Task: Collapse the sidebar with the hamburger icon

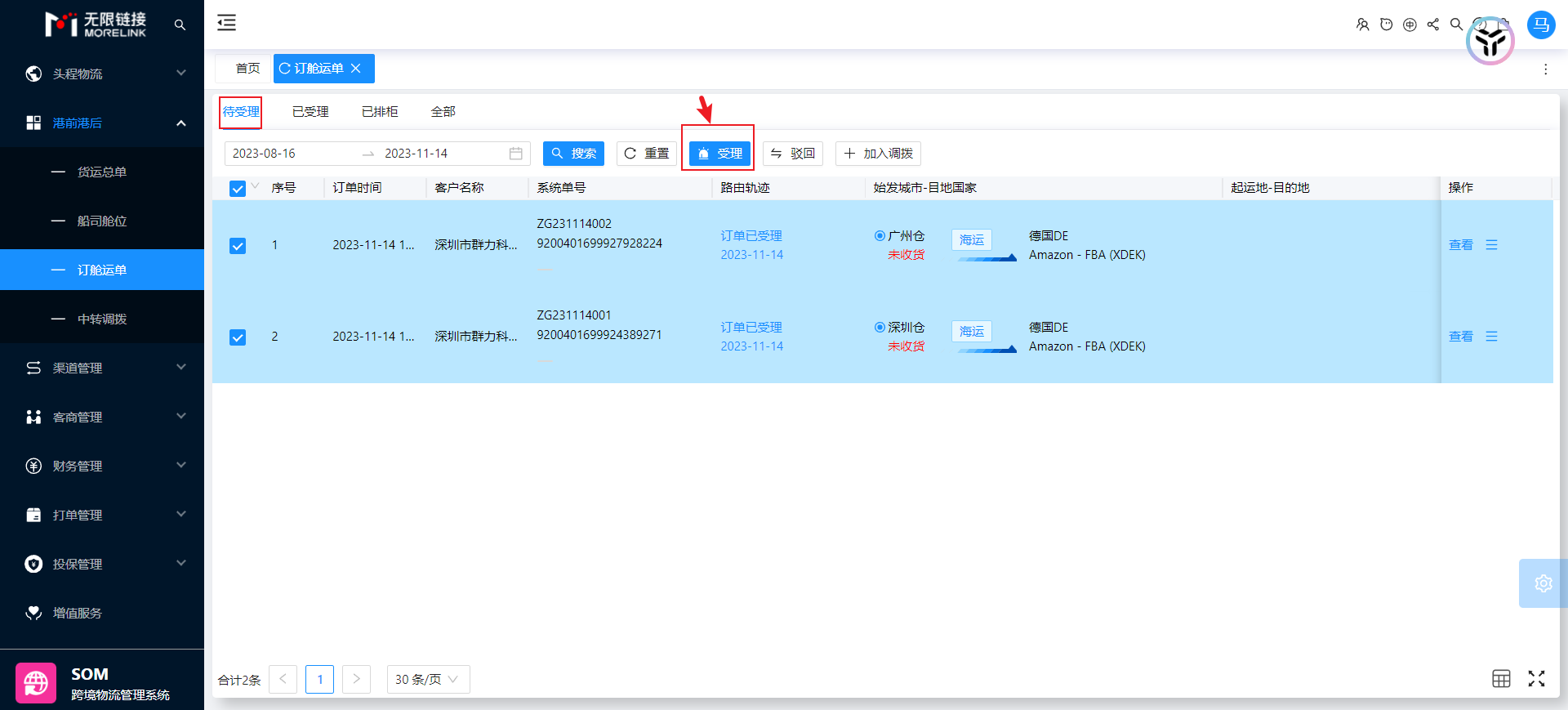Action: coord(226,23)
